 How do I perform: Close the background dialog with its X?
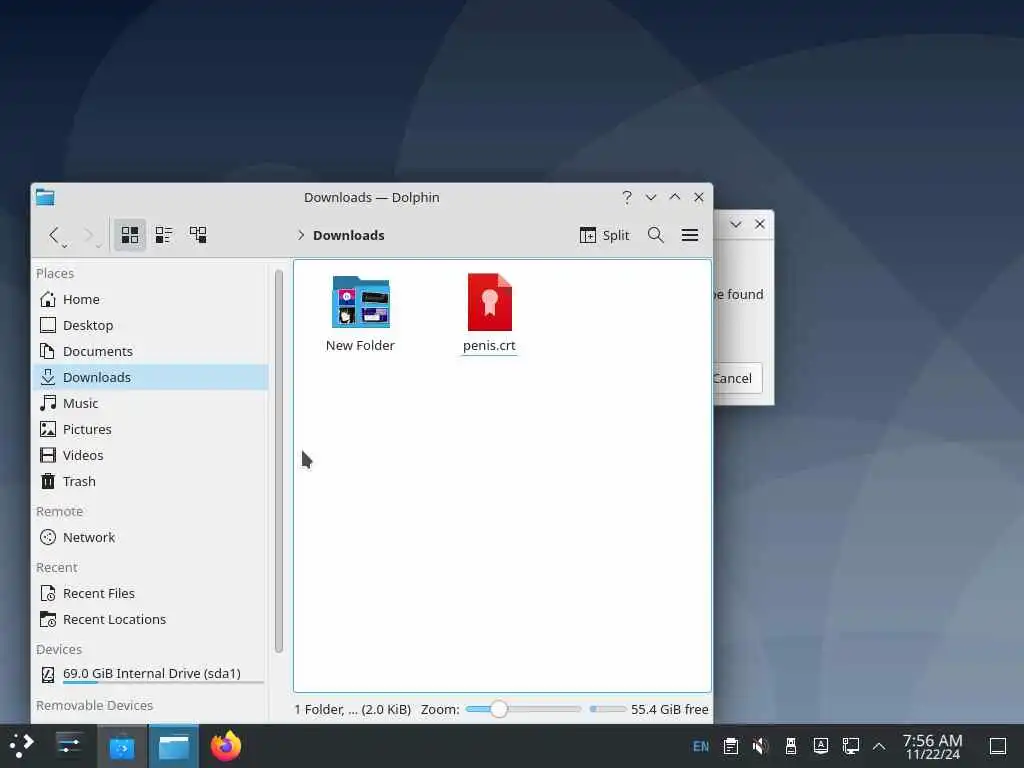[760, 224]
